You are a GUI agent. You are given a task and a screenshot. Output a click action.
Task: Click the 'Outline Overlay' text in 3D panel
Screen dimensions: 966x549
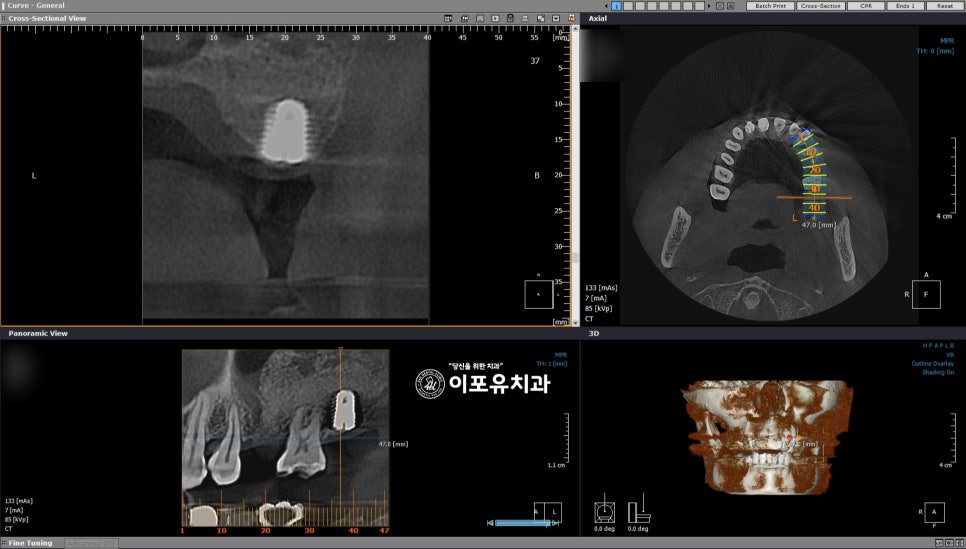[933, 364]
